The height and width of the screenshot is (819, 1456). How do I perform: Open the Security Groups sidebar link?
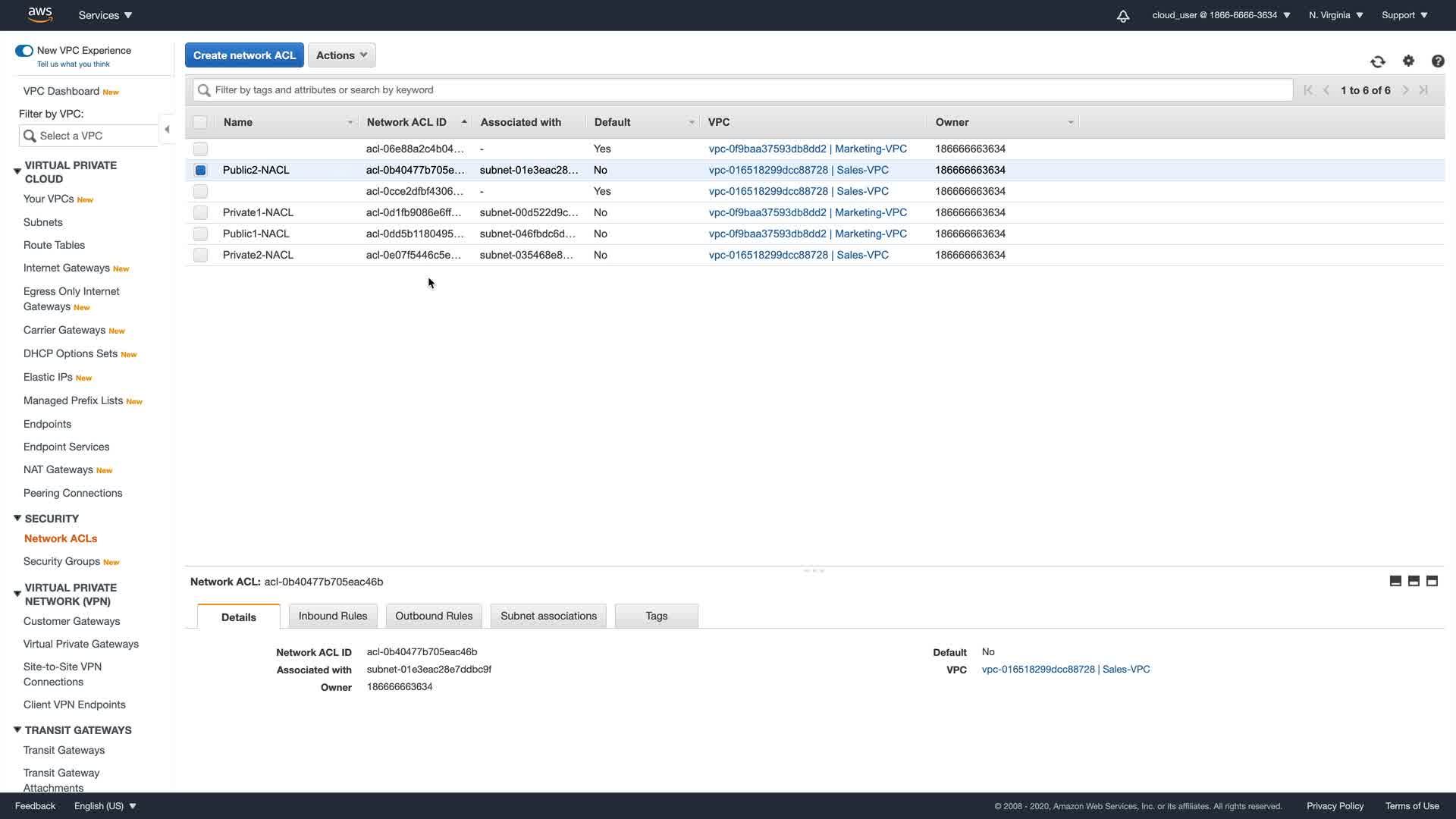(61, 561)
